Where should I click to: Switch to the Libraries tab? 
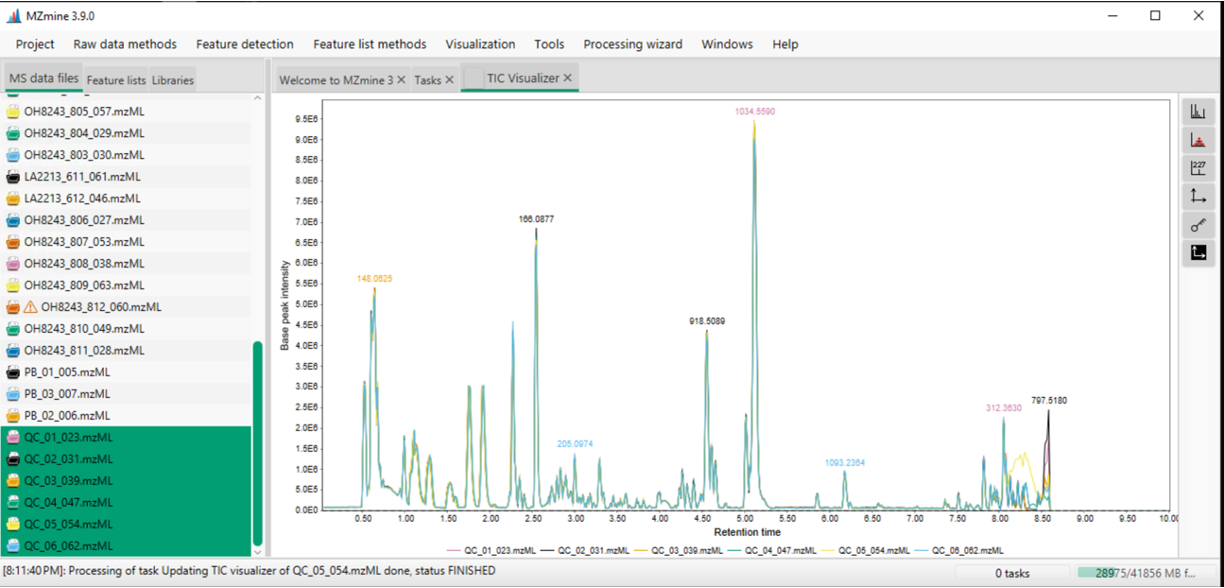pos(173,80)
